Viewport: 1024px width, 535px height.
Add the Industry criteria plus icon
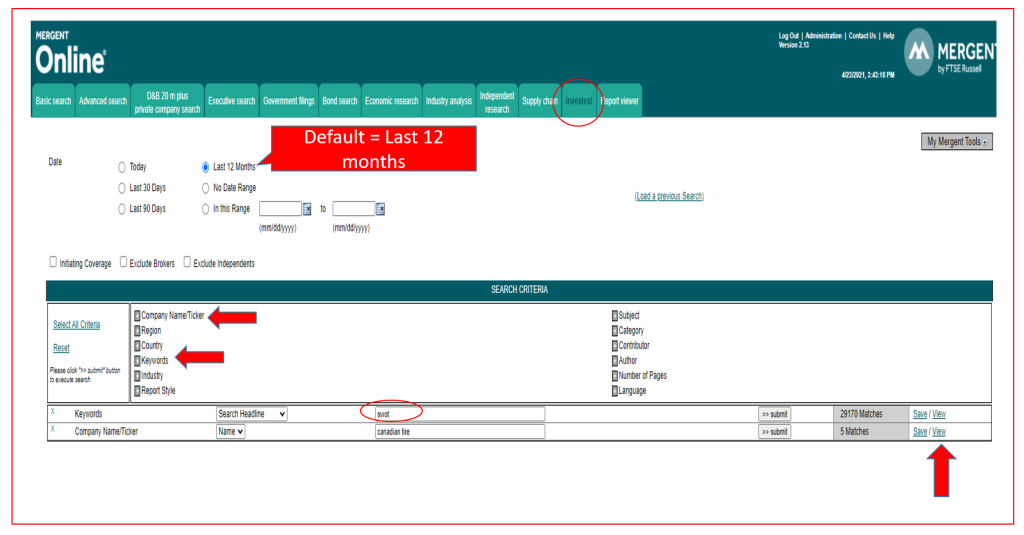[137, 376]
